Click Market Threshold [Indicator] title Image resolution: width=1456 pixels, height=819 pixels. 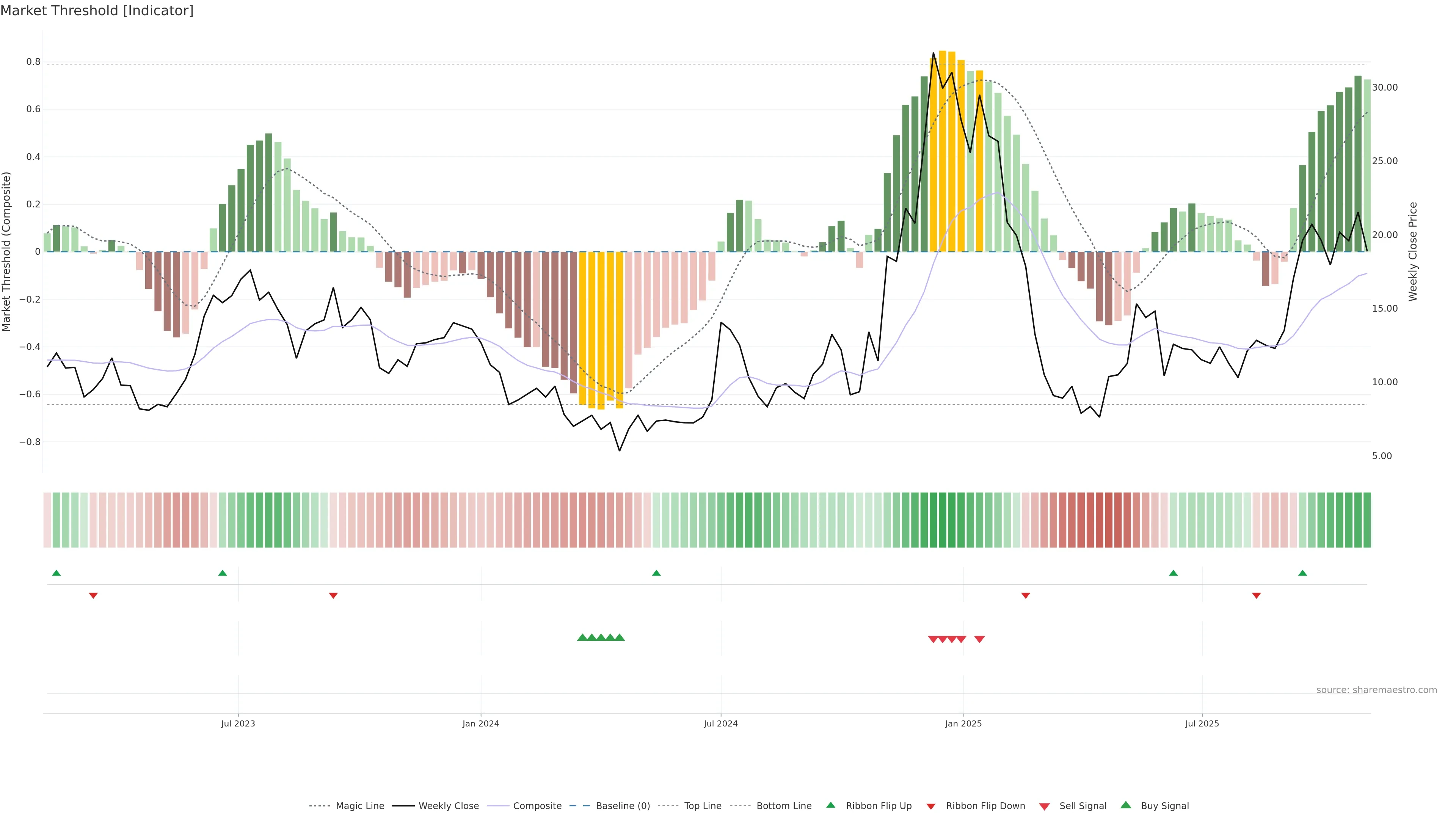point(97,11)
